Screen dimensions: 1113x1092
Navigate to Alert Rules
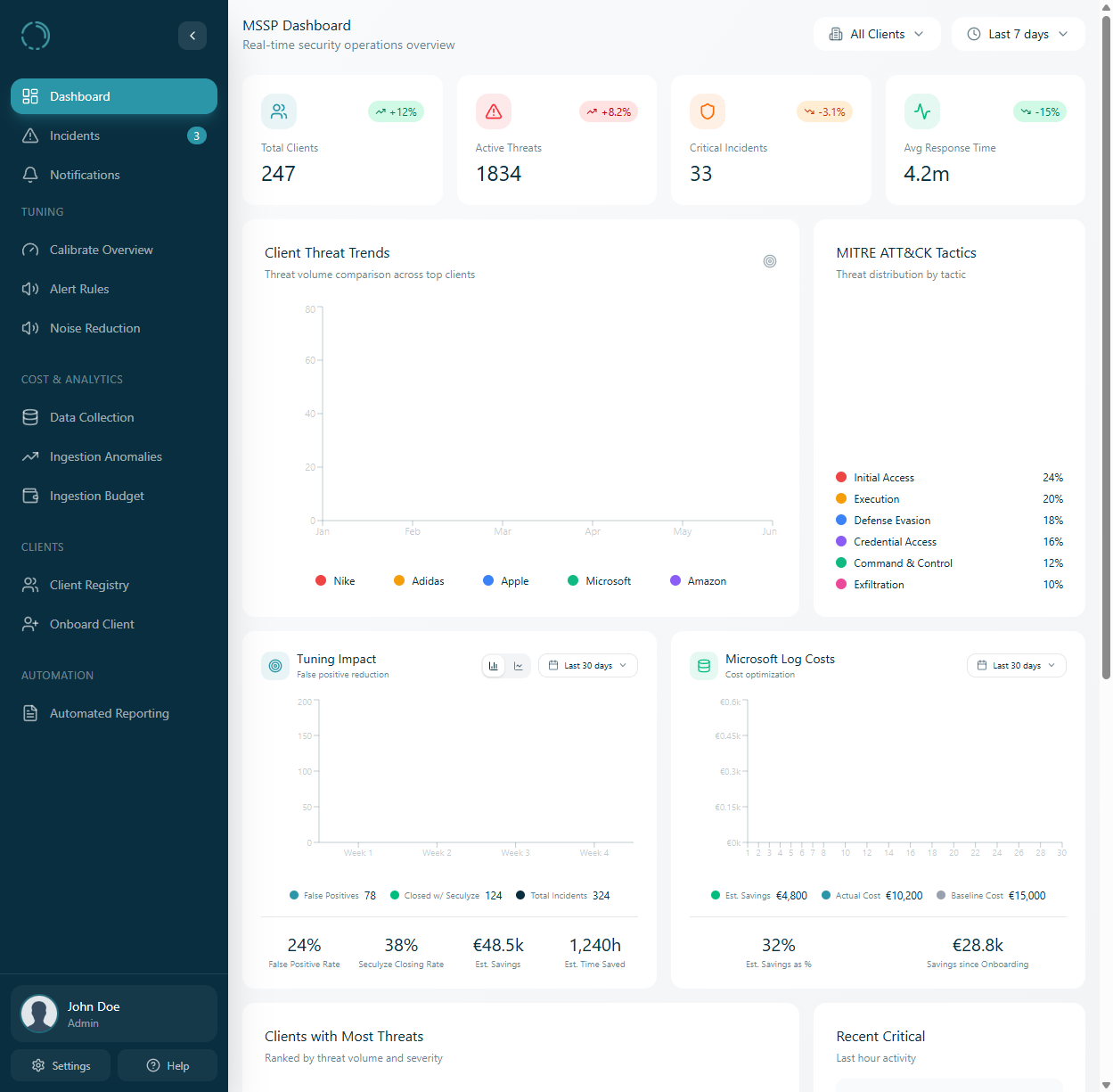114,289
